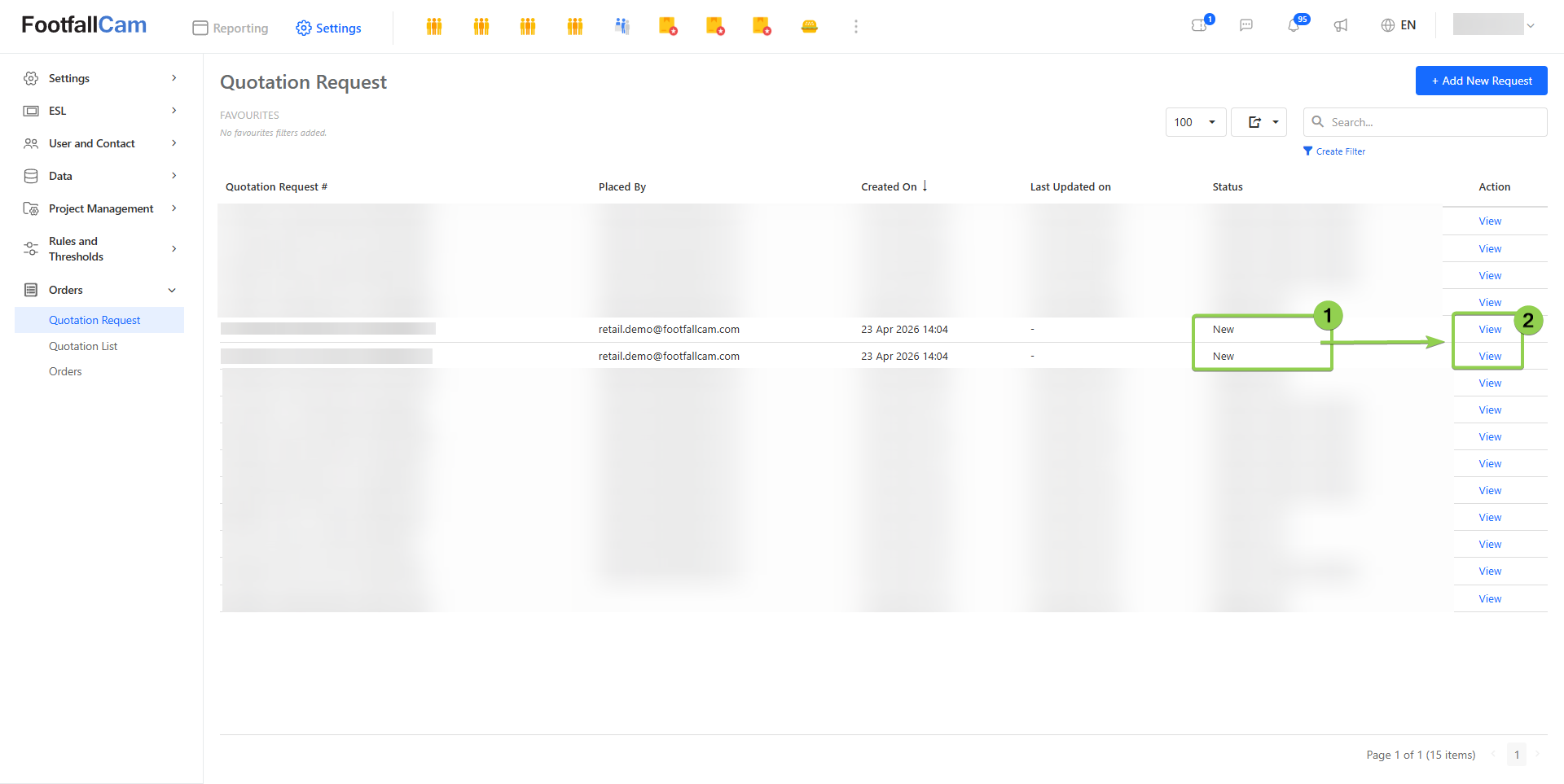Open the 100 page size dropdown
The height and width of the screenshot is (784, 1564).
1196,122
